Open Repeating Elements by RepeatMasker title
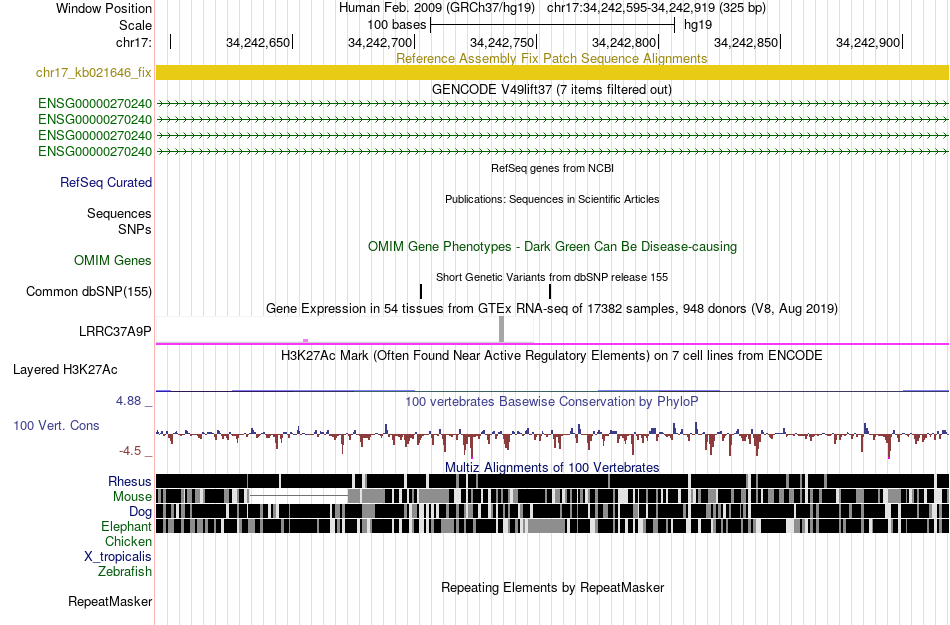Image resolution: width=950 pixels, height=625 pixels. (553, 587)
